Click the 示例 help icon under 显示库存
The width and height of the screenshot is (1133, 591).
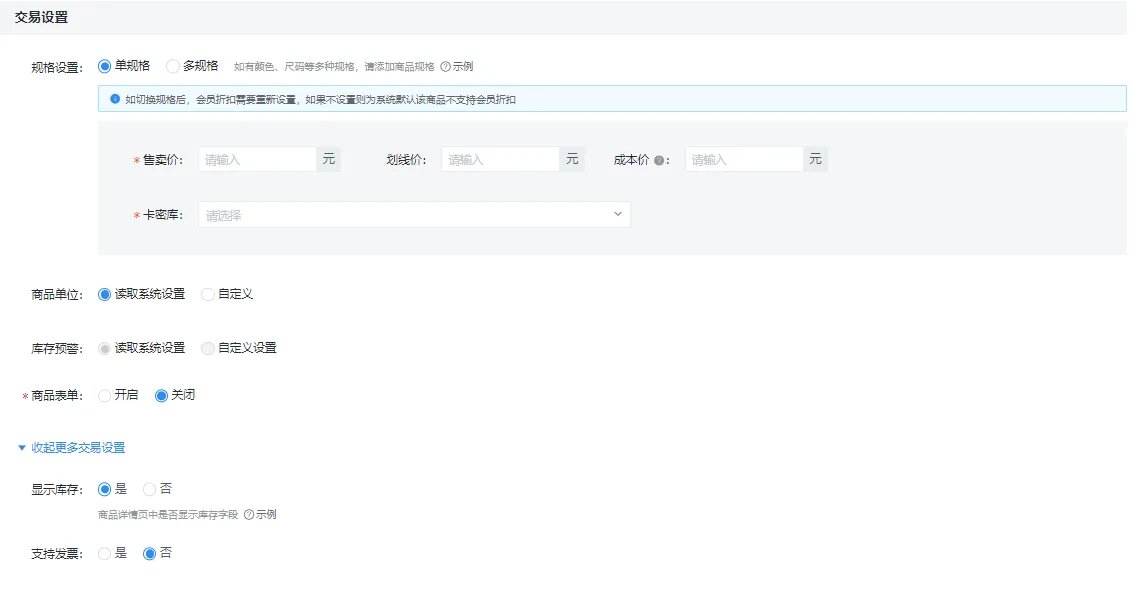pos(249,515)
